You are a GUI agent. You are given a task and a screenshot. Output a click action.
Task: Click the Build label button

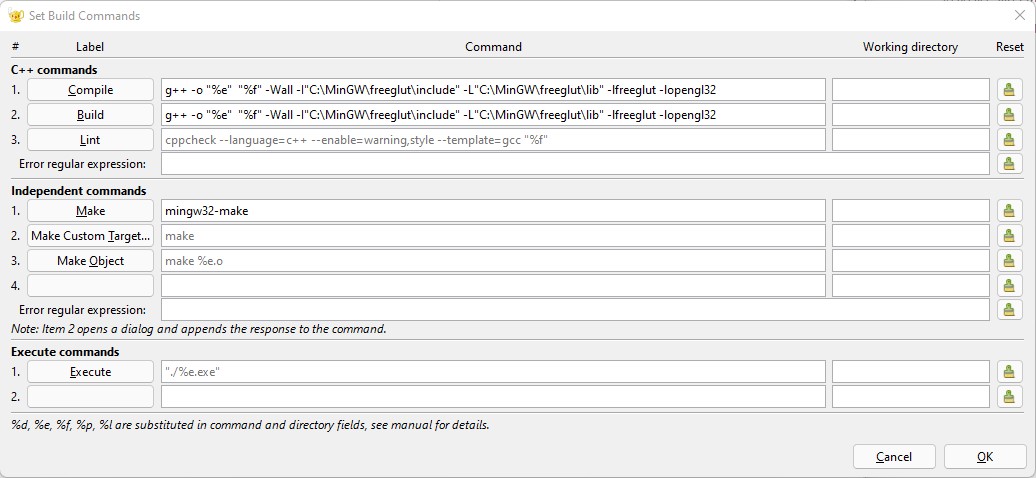click(x=90, y=115)
